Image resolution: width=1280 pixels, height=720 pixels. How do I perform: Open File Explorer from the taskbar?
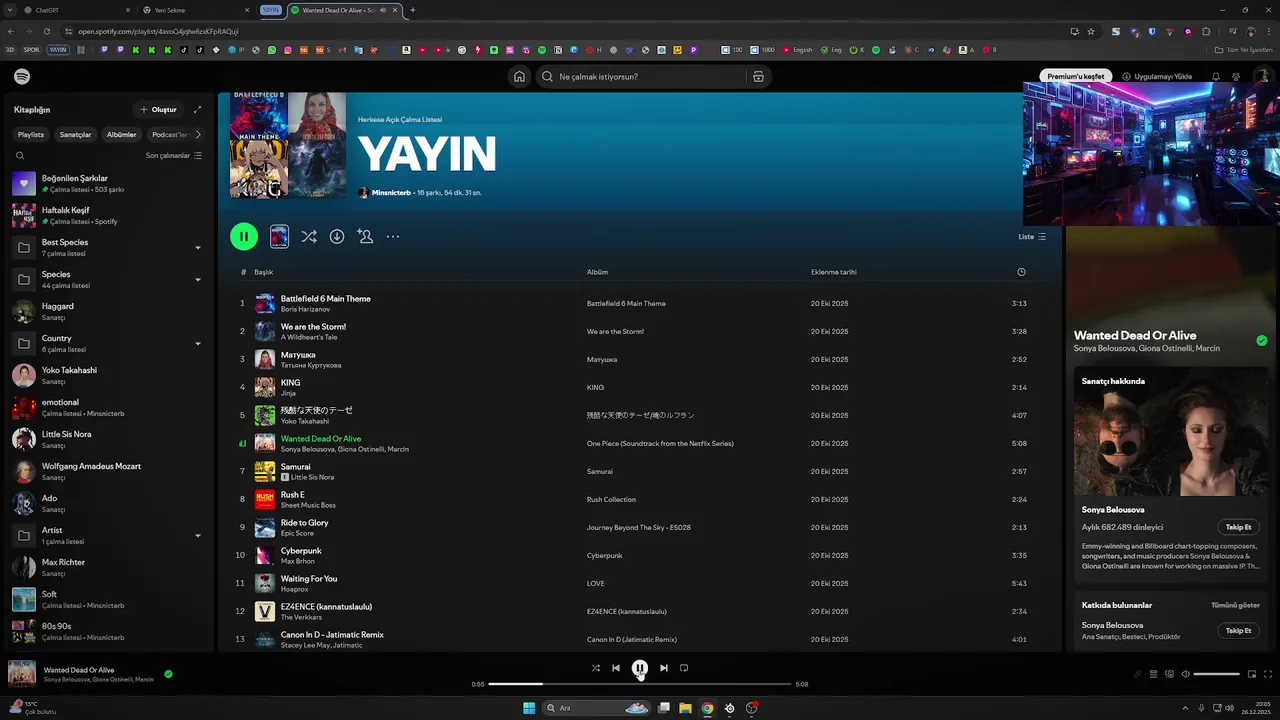click(x=685, y=708)
